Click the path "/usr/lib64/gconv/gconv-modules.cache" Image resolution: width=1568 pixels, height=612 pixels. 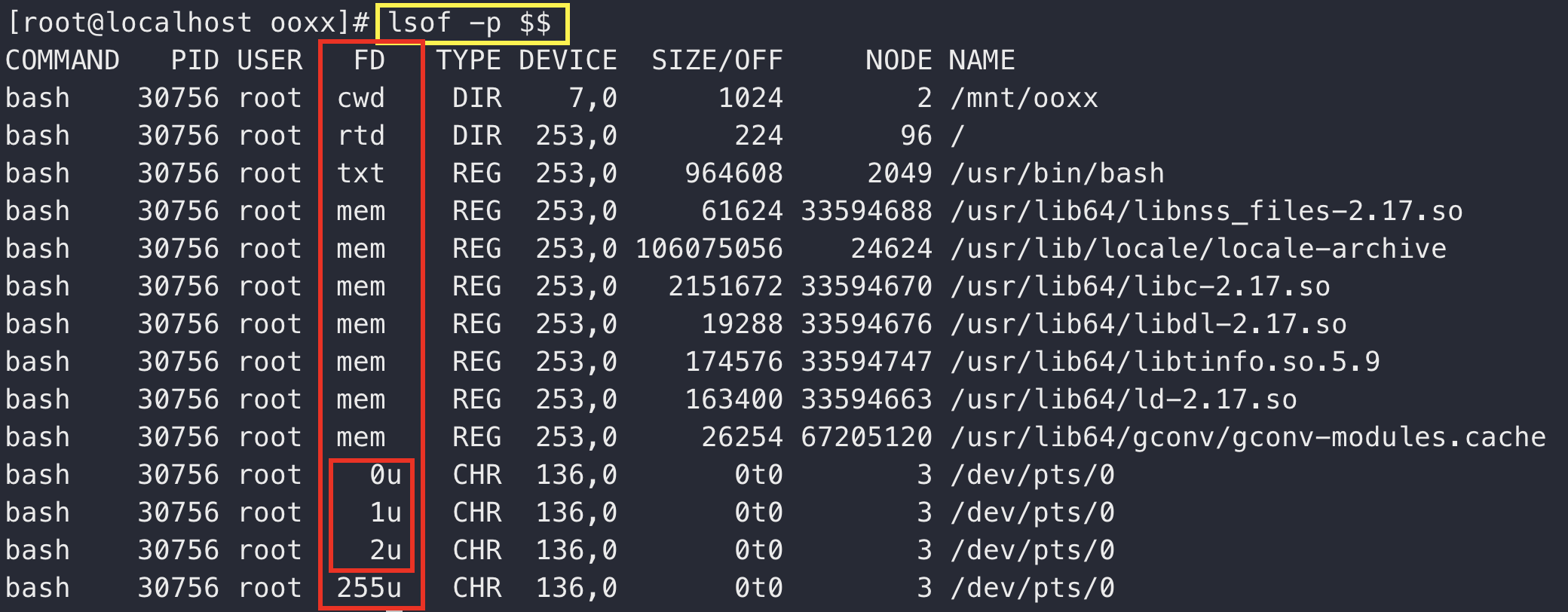coord(1248,437)
